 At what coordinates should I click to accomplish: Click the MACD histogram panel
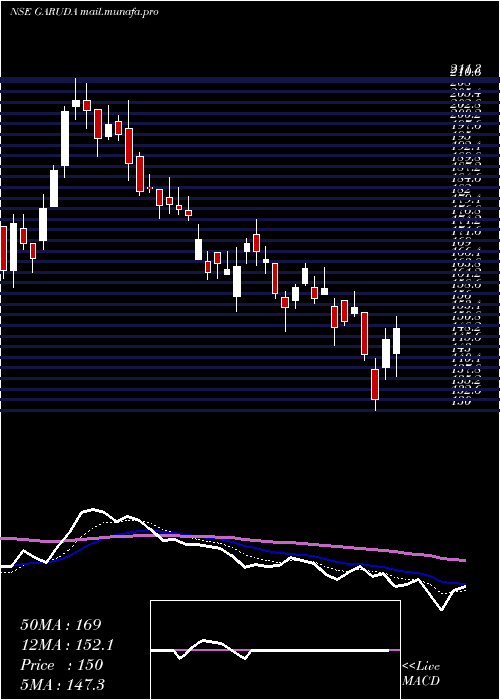(275, 650)
